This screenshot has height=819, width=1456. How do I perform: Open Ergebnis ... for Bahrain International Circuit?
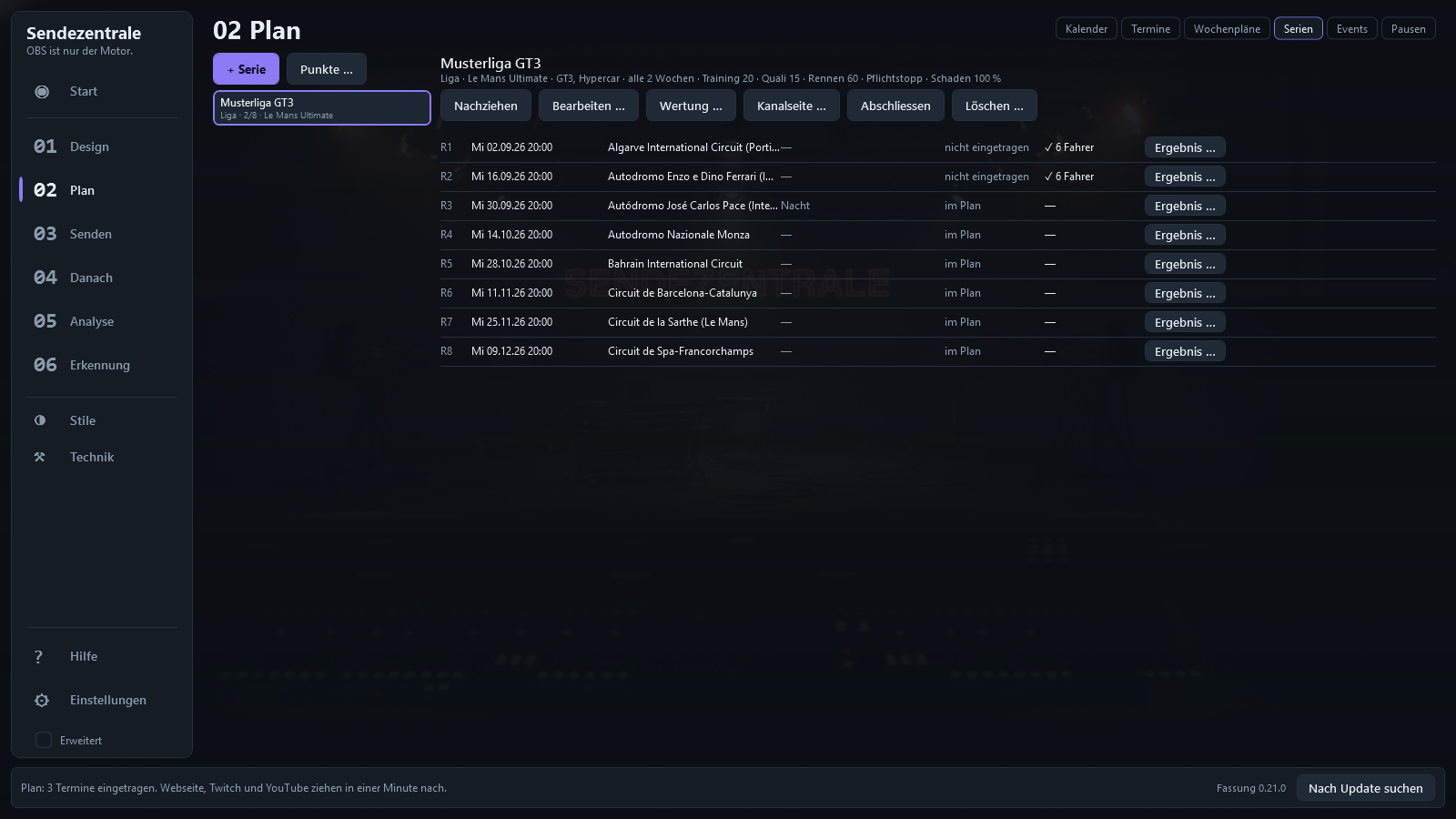click(x=1185, y=264)
